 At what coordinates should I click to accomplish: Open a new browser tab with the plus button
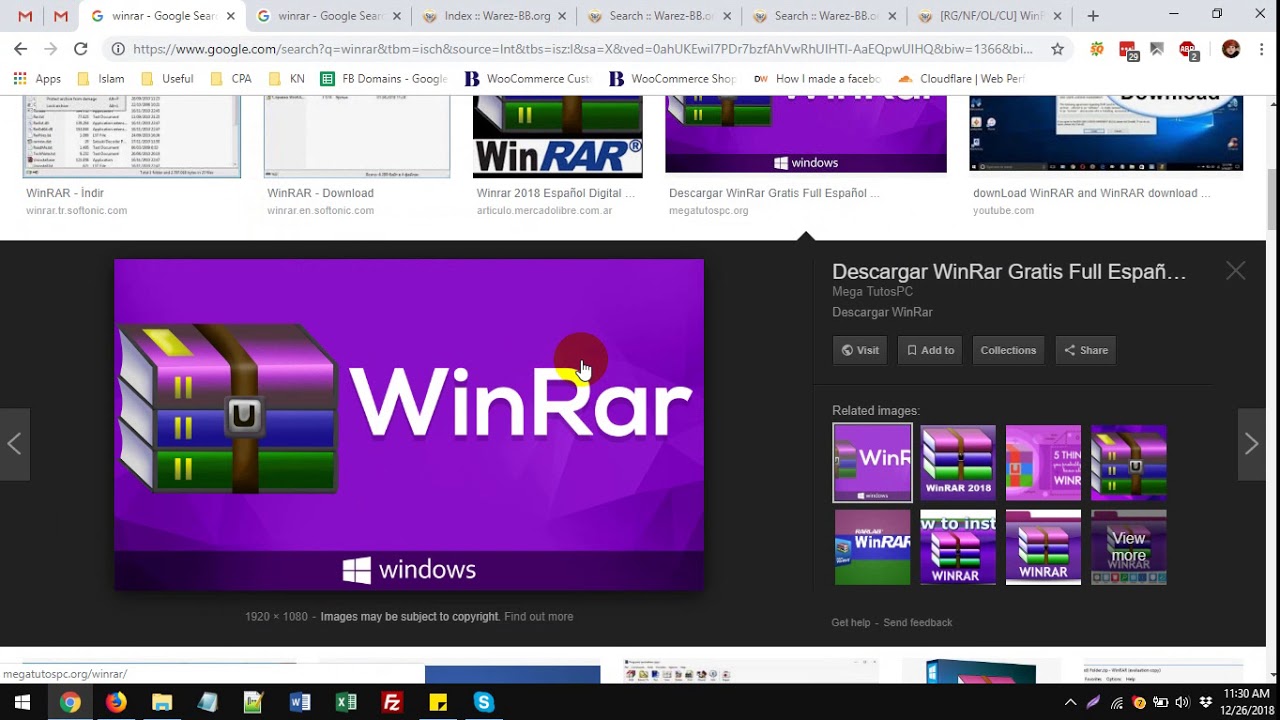click(1093, 16)
